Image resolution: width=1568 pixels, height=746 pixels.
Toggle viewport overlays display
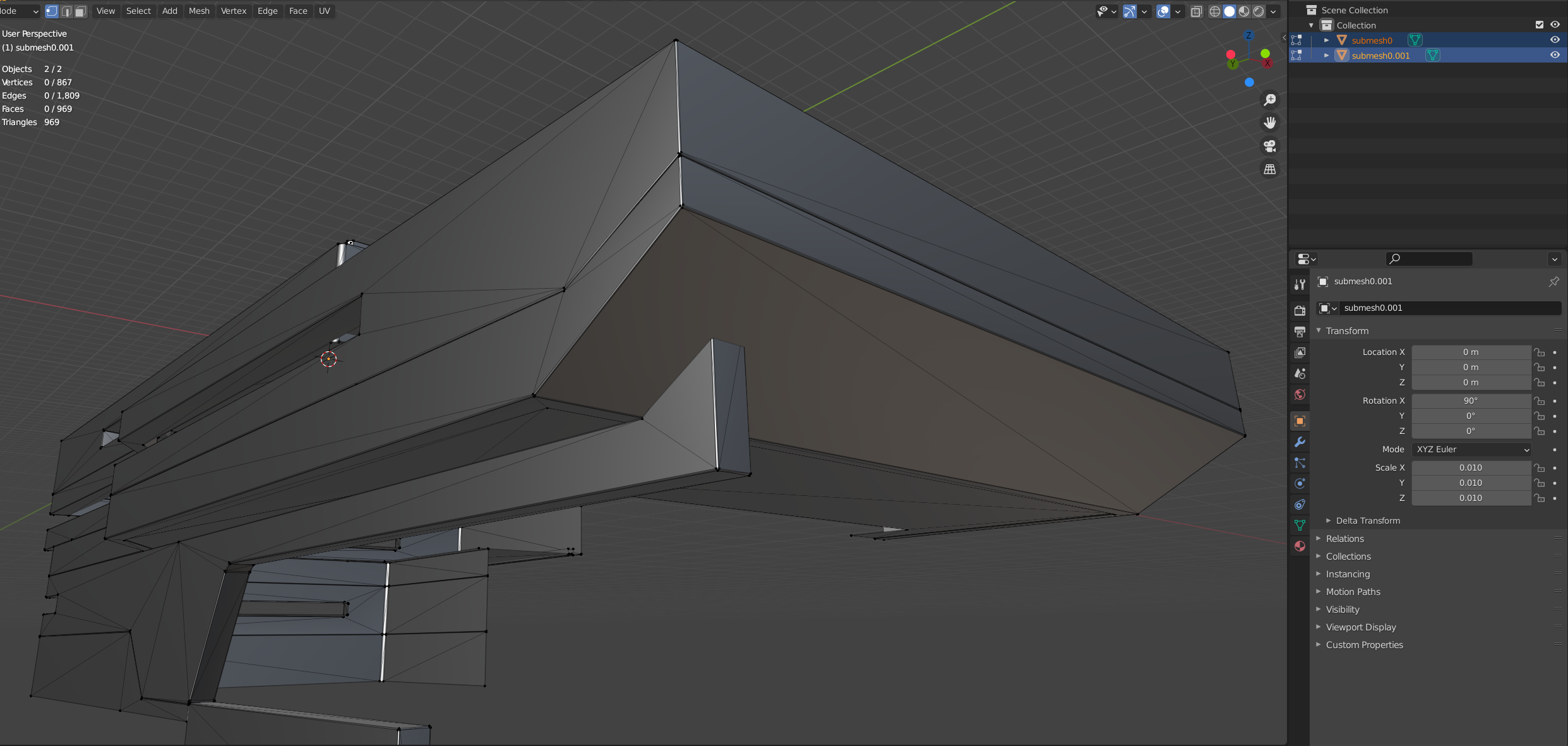(x=1163, y=11)
